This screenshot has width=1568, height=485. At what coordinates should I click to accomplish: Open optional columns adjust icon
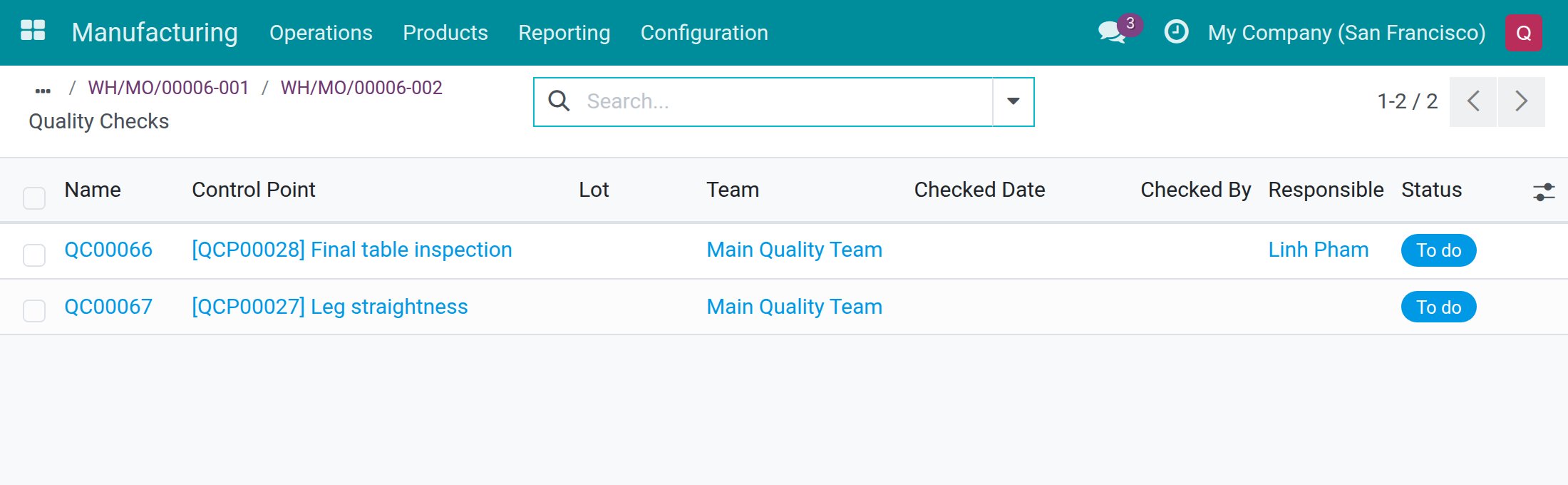[x=1544, y=192]
